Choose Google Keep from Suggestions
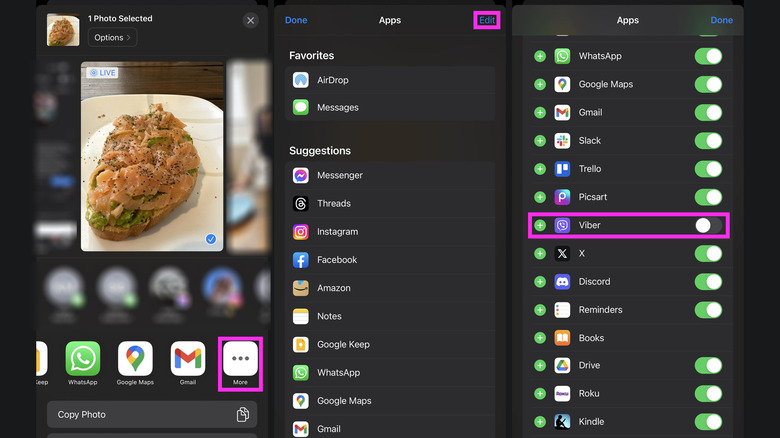The width and height of the screenshot is (780, 438). pyautogui.click(x=390, y=344)
